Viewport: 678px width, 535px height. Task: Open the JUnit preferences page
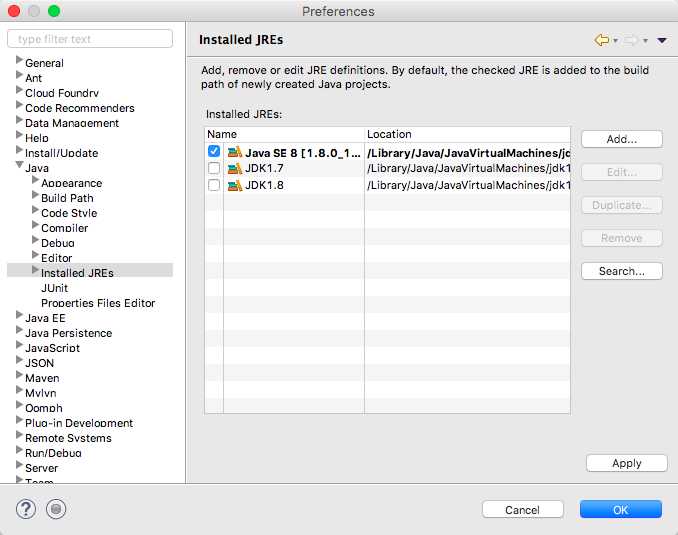coord(54,288)
